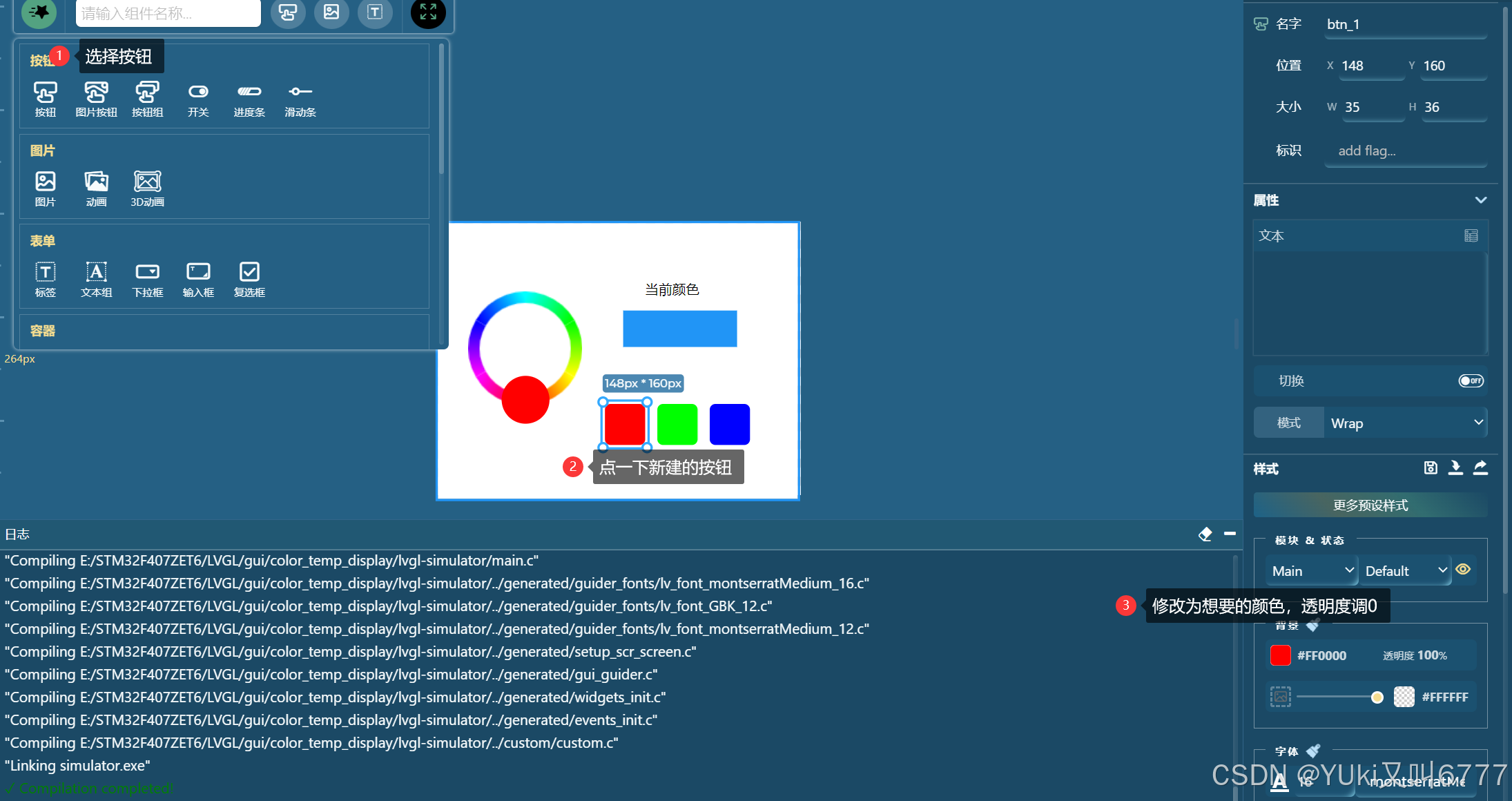Open the 模式 Wrap dropdown
Image resolution: width=1512 pixels, height=801 pixels.
click(1404, 423)
